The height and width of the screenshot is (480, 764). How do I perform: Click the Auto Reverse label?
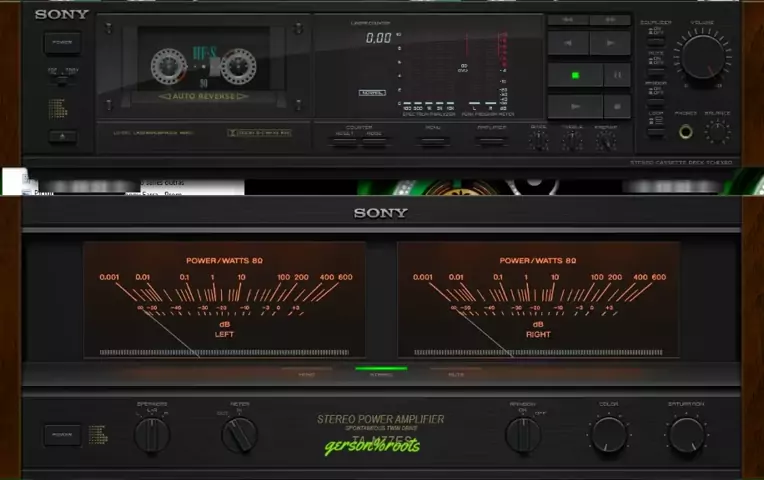(203, 96)
